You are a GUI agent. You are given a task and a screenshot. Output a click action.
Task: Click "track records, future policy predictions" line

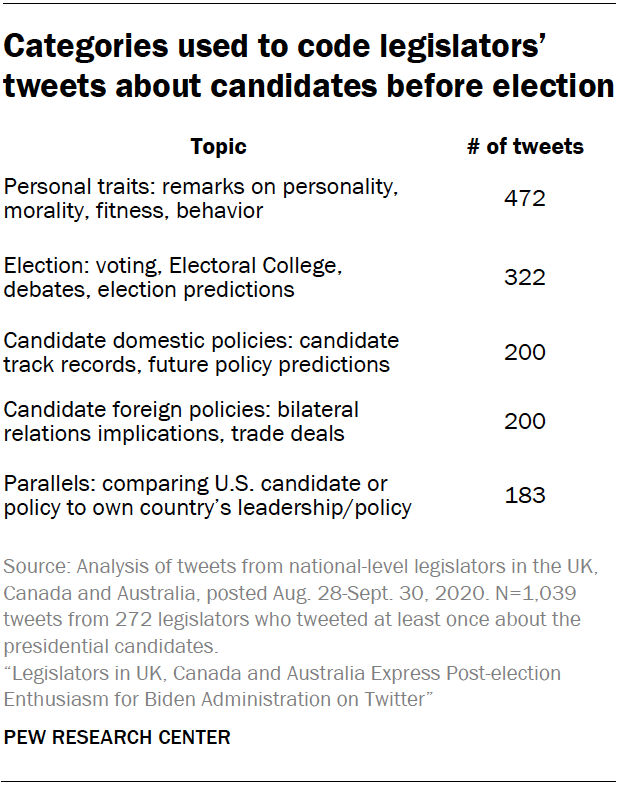[x=197, y=365]
